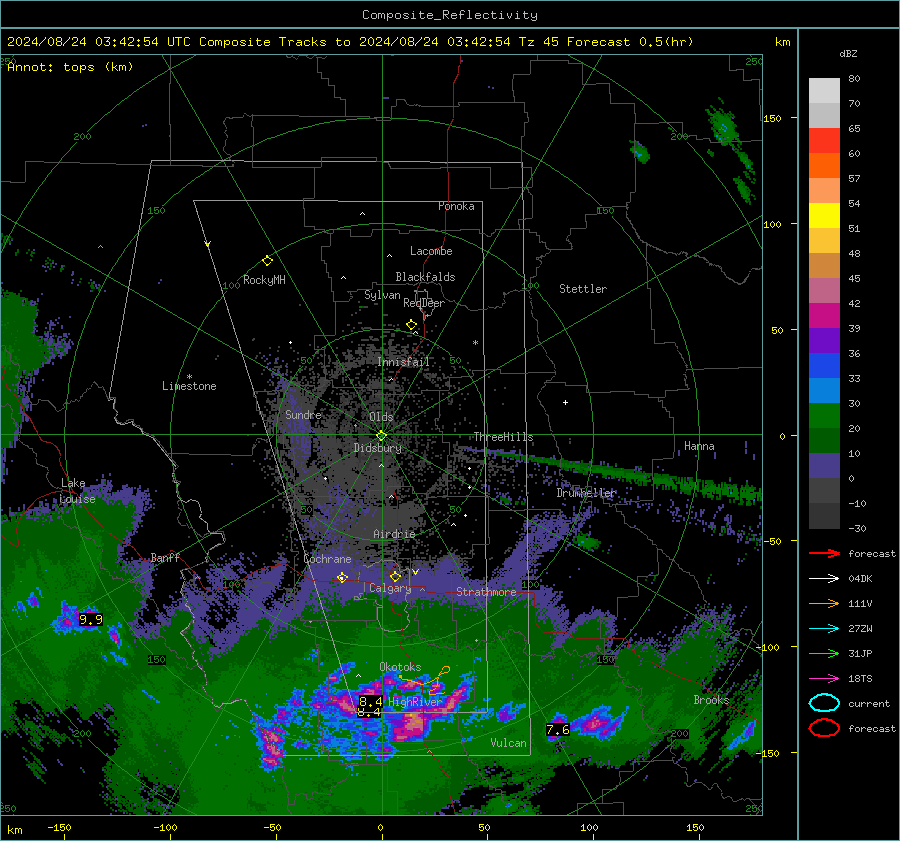
Task: Click the 42 dBZ magenta color swatch
Action: click(x=824, y=316)
